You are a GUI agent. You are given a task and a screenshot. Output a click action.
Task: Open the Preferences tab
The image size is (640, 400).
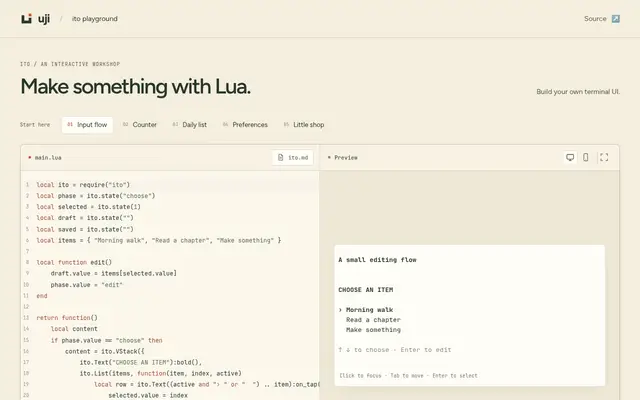(x=245, y=125)
